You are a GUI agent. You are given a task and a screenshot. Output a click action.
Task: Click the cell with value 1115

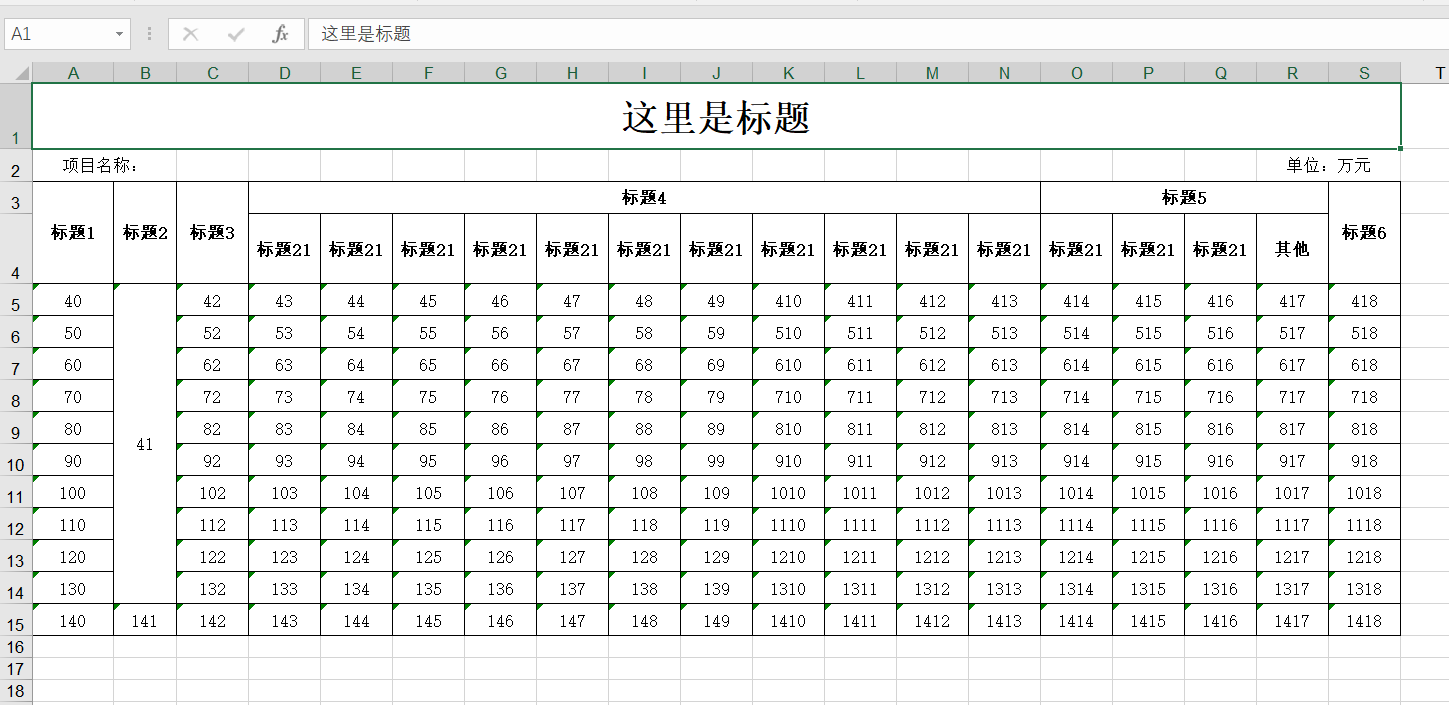(1149, 524)
